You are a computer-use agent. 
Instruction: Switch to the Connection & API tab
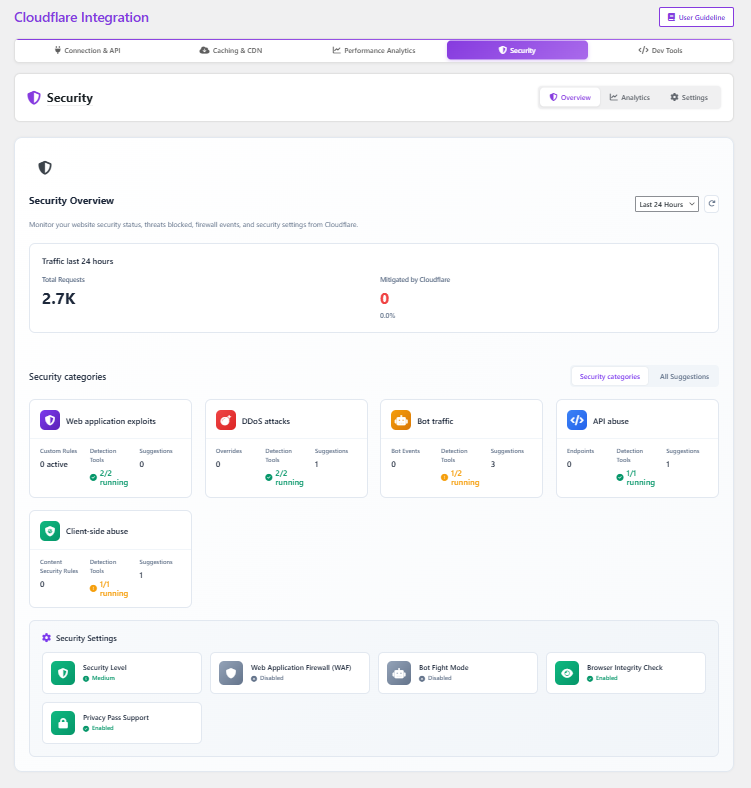87,50
